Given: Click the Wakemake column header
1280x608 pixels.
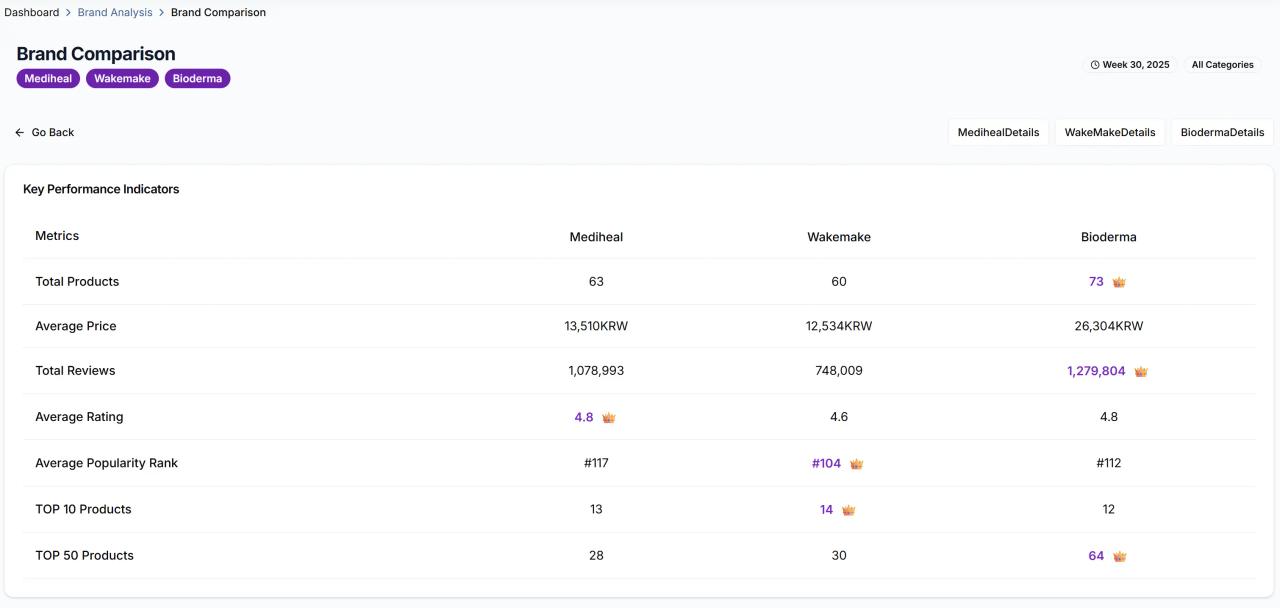Looking at the screenshot, I should (839, 237).
